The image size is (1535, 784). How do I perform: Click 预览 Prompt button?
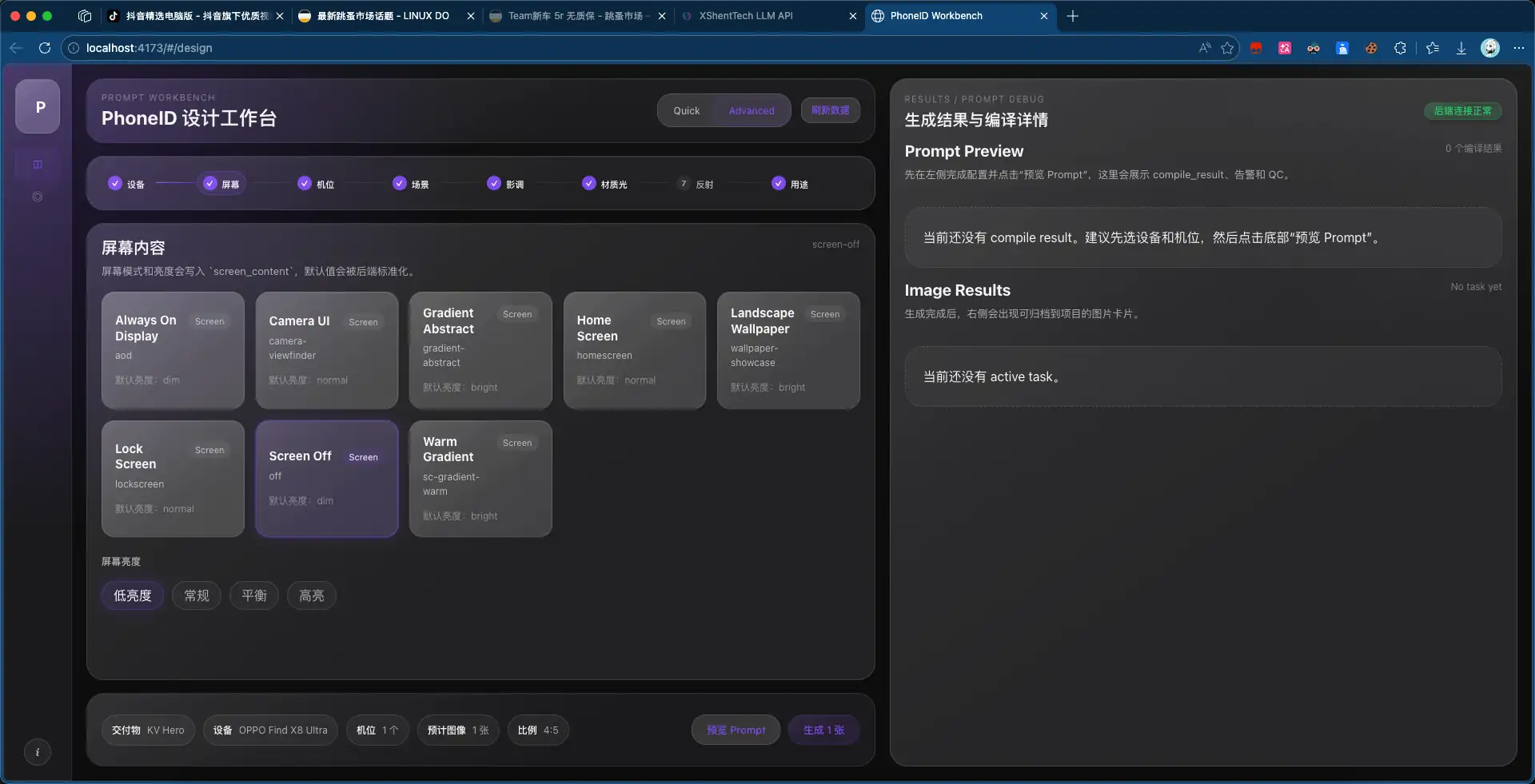[x=736, y=730]
